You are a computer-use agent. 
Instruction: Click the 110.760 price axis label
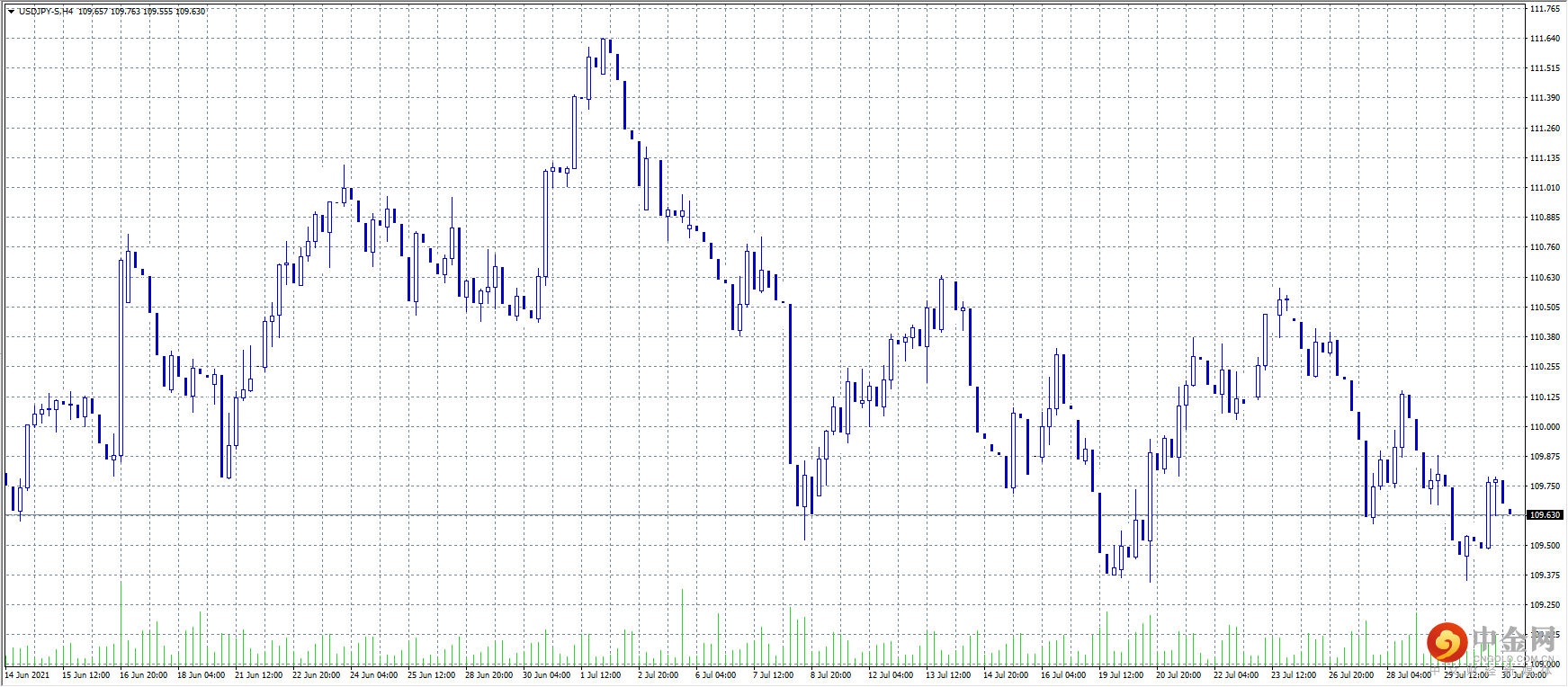point(1545,247)
